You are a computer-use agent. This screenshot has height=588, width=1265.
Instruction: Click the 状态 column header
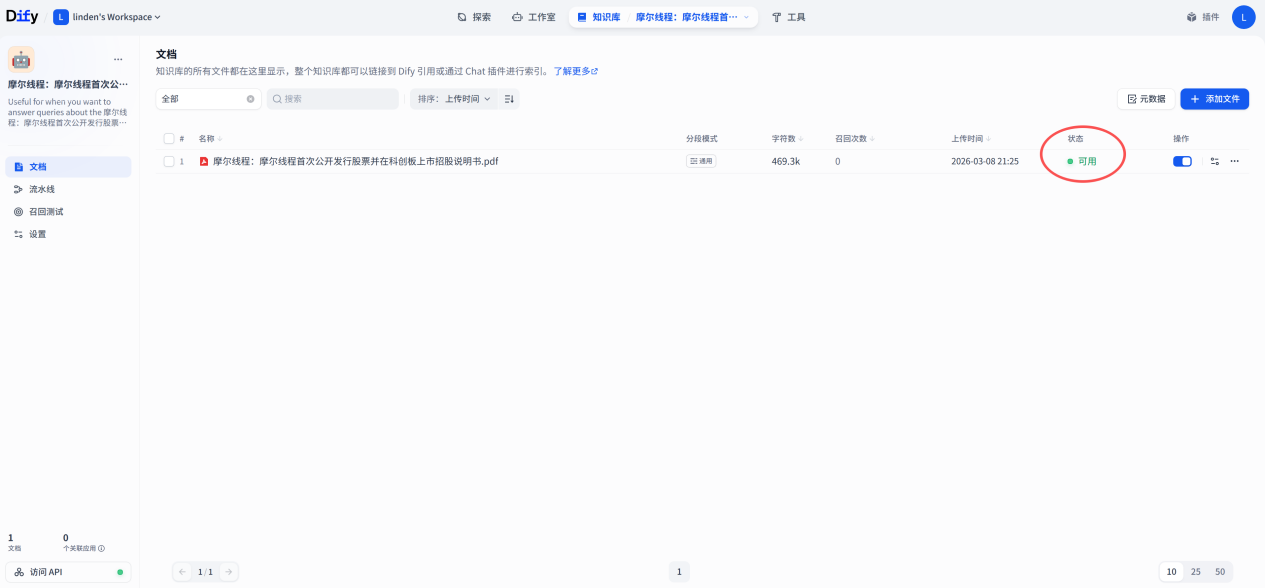pos(1075,139)
